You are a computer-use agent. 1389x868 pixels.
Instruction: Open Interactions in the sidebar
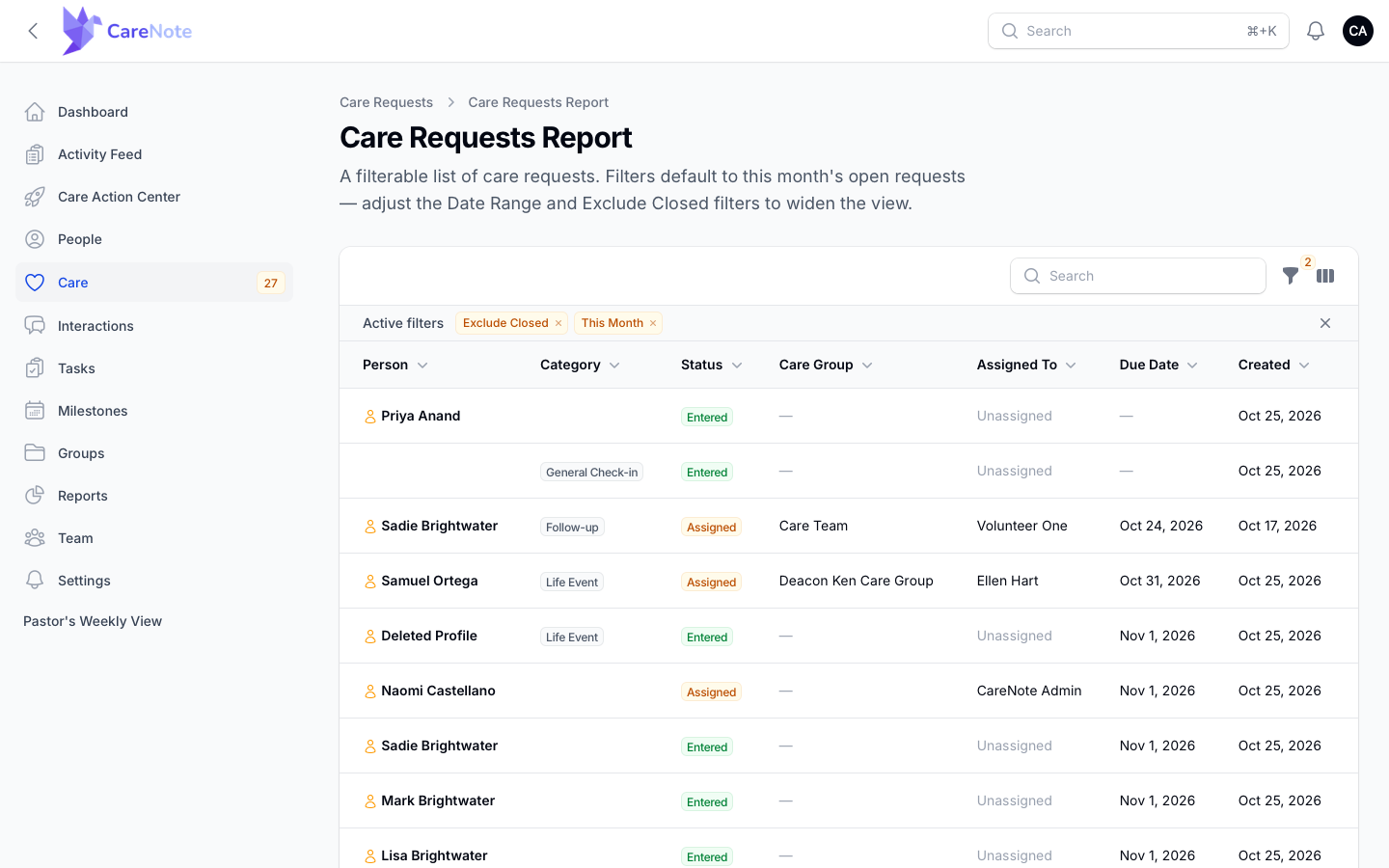click(154, 326)
